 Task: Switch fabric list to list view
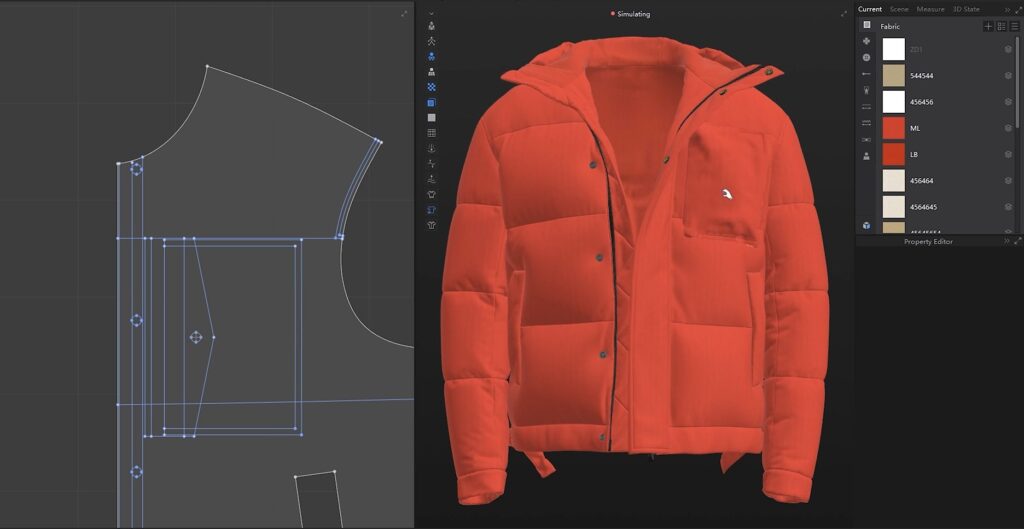pos(1013,26)
